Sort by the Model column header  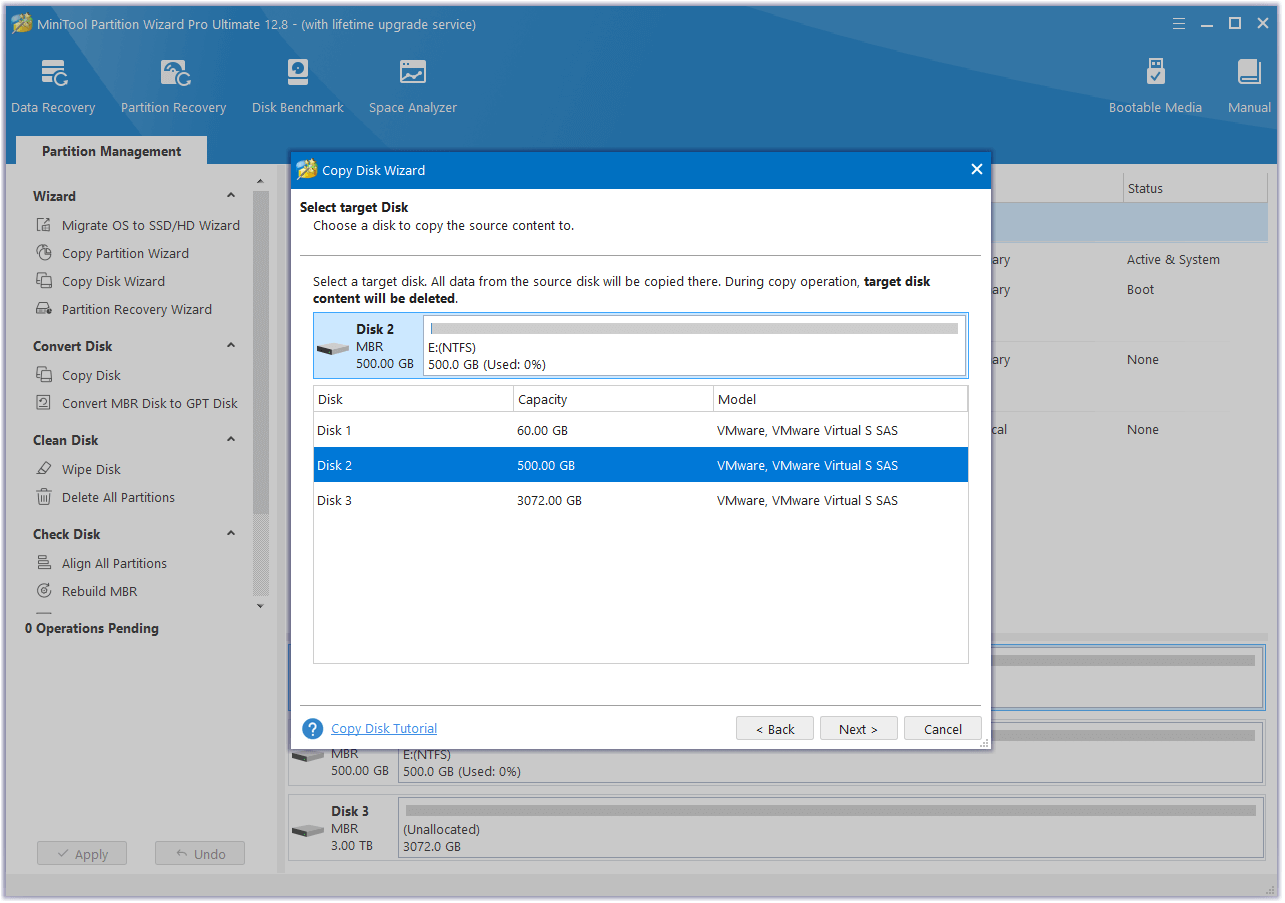point(840,399)
